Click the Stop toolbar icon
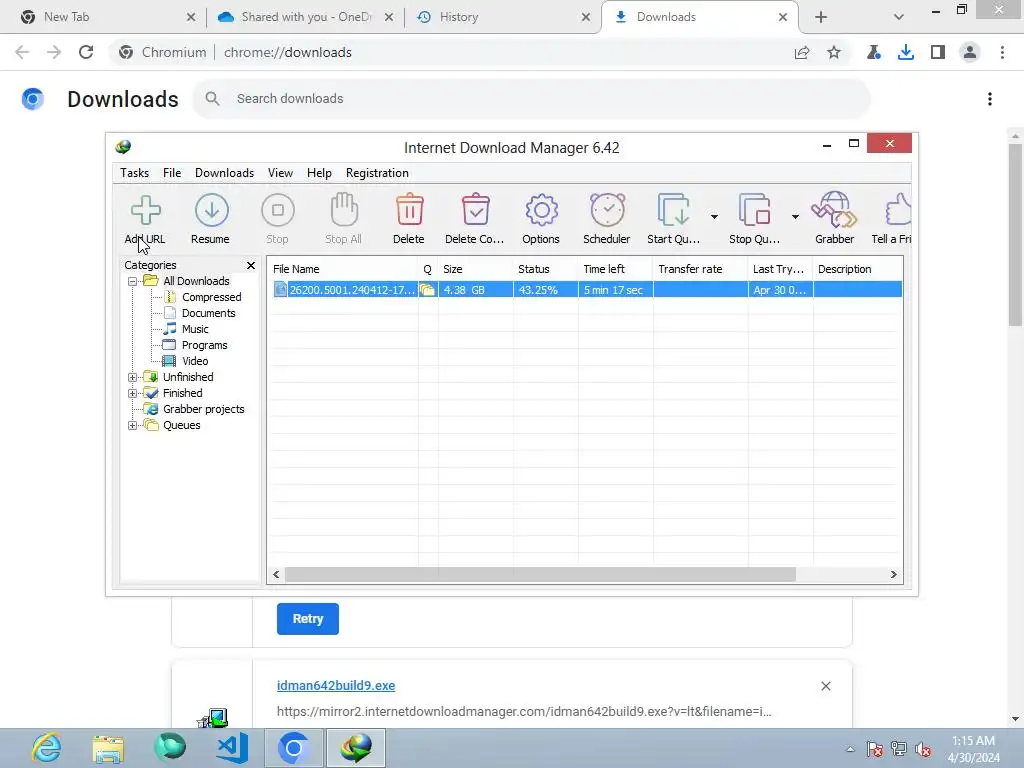 pyautogui.click(x=278, y=211)
